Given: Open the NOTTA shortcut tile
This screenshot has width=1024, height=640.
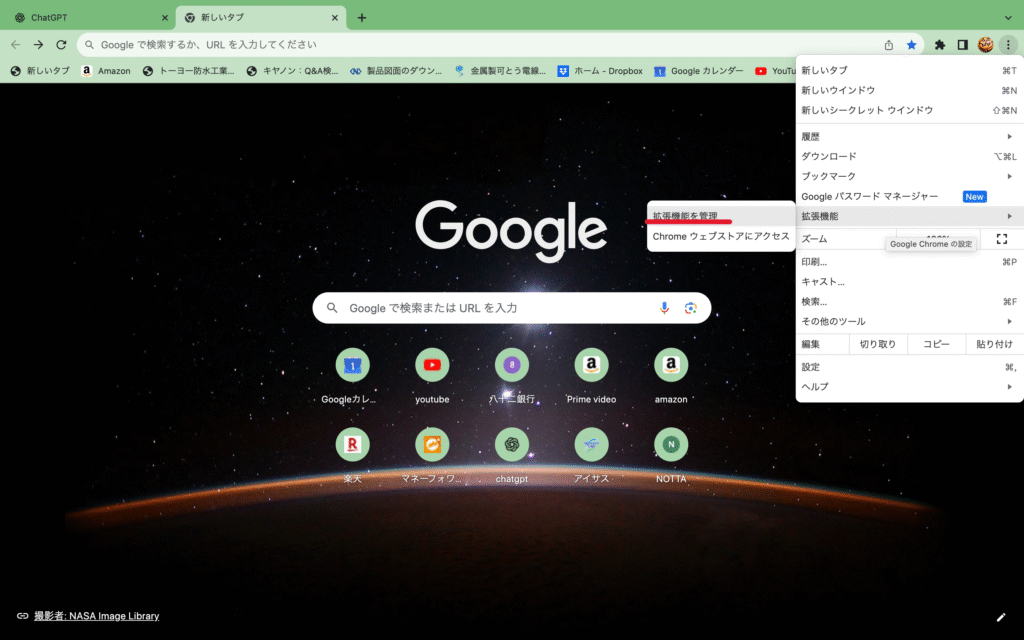Looking at the screenshot, I should tap(671, 455).
